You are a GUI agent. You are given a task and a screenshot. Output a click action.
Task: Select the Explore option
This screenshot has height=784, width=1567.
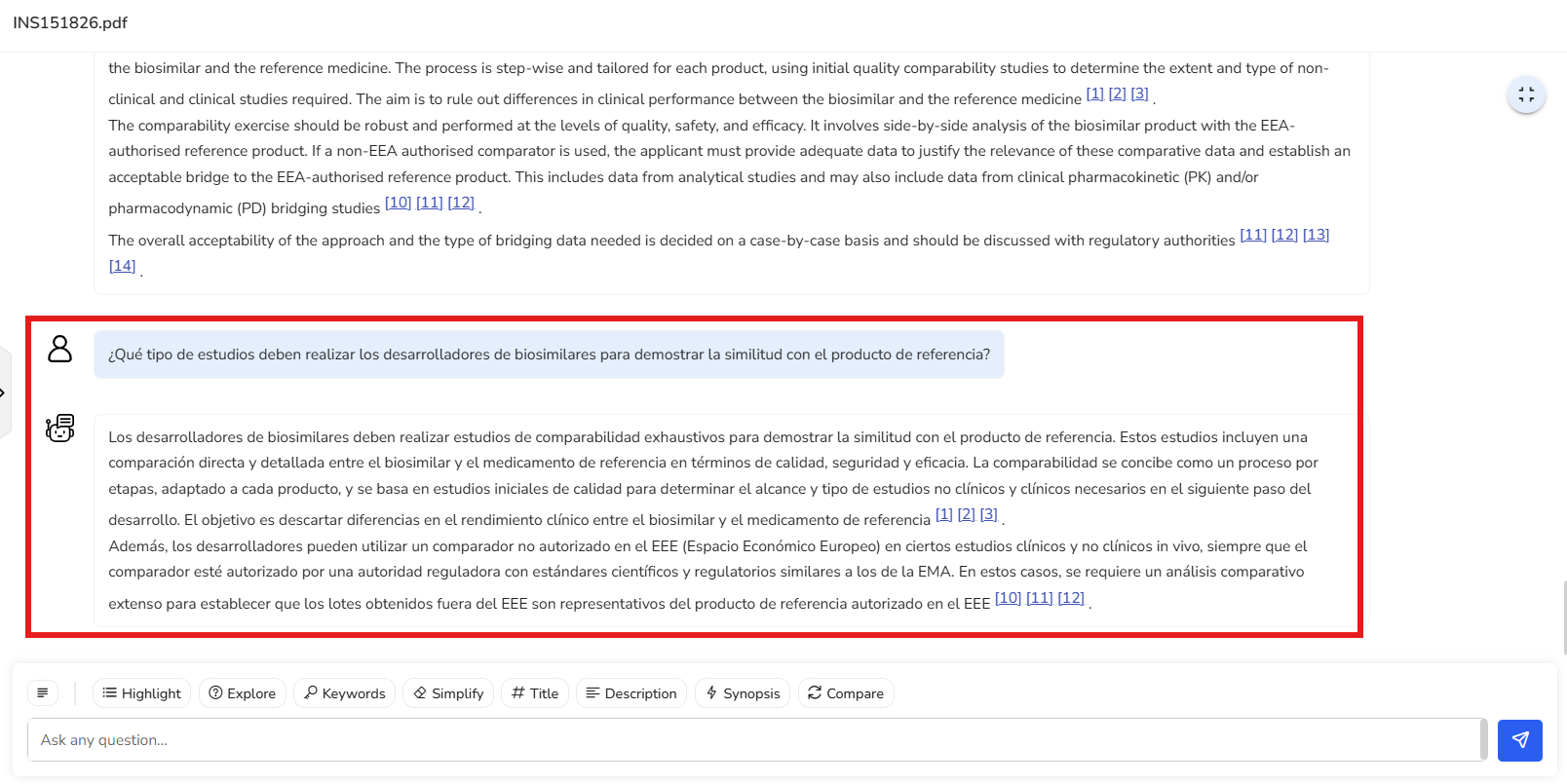(x=243, y=693)
